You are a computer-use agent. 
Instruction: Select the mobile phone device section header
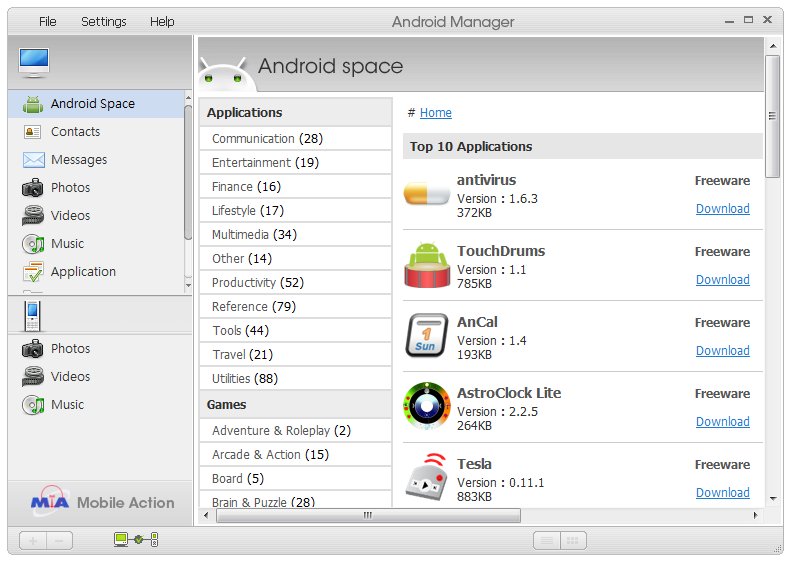pyautogui.click(x=33, y=316)
